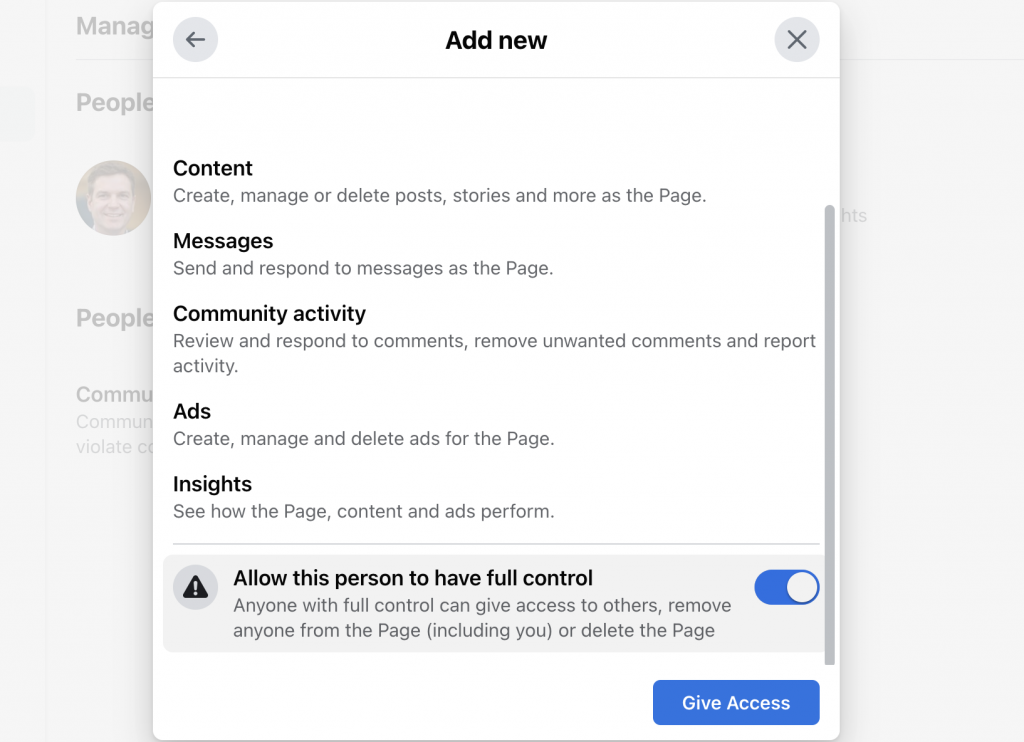Close the Add new dialog
This screenshot has width=1024, height=742.
coord(797,39)
